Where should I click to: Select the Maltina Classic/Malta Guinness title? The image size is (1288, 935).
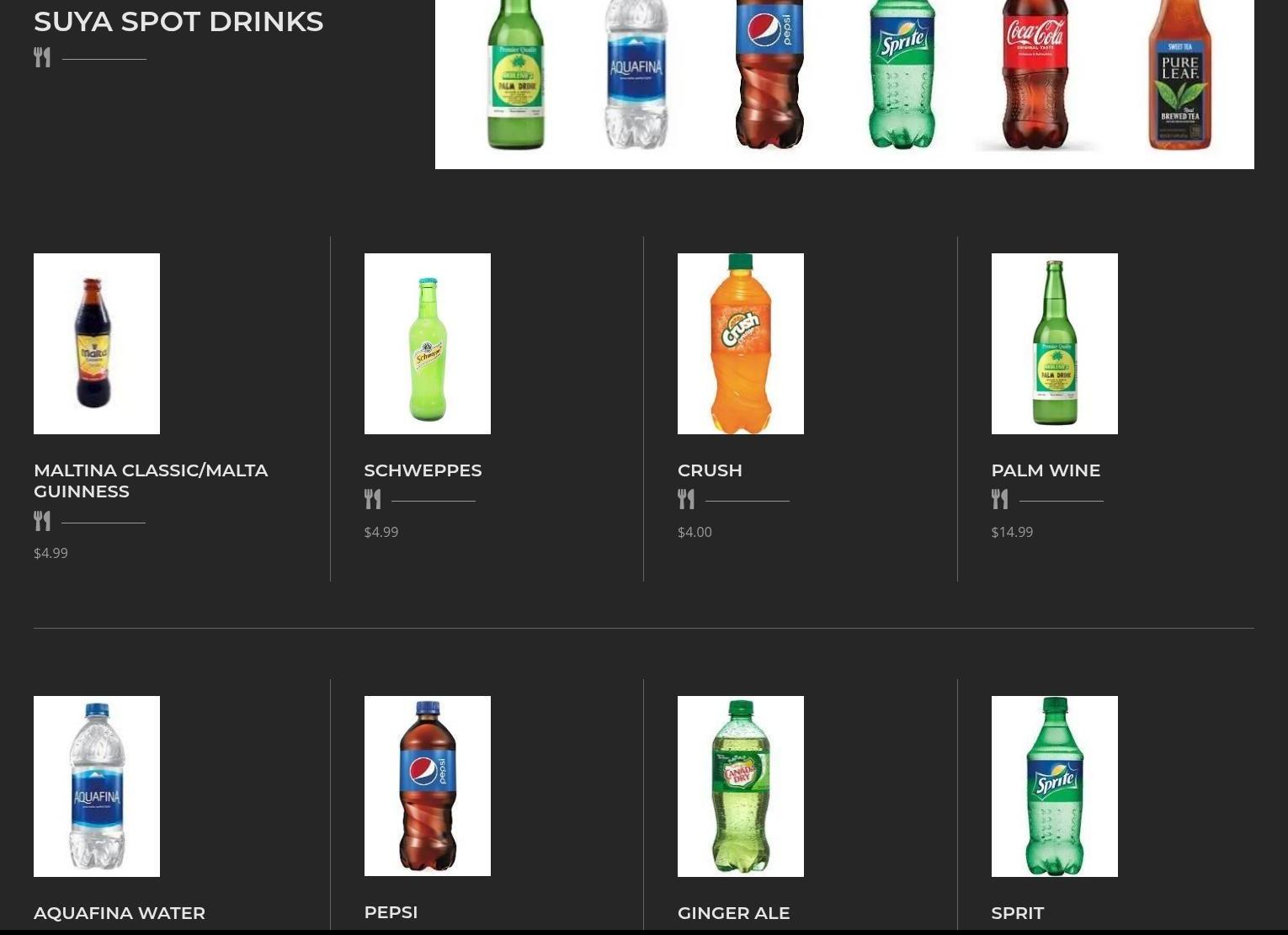(151, 481)
